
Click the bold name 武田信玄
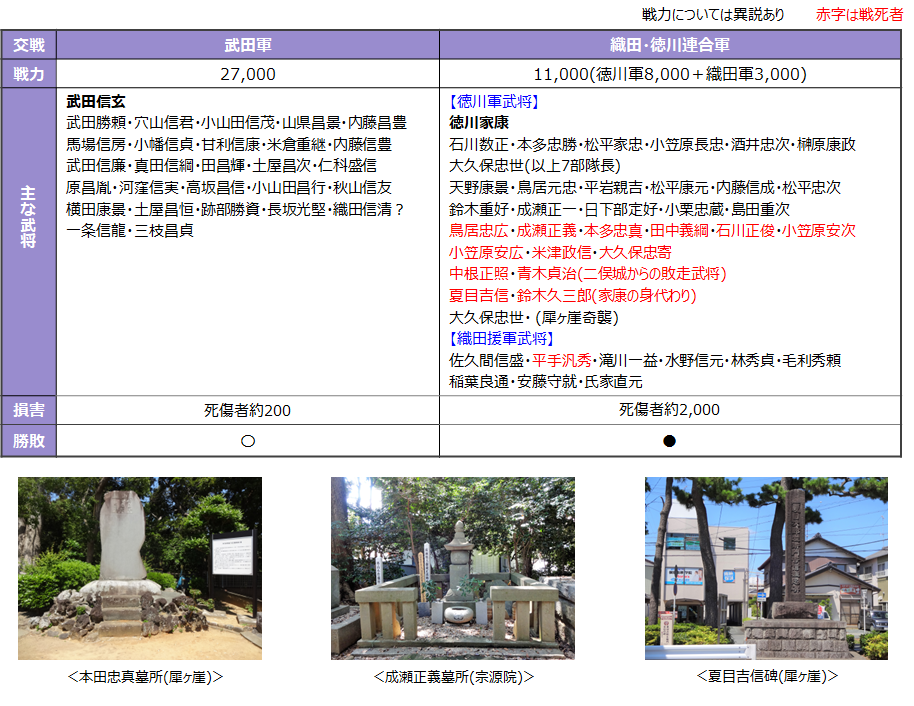(96, 101)
